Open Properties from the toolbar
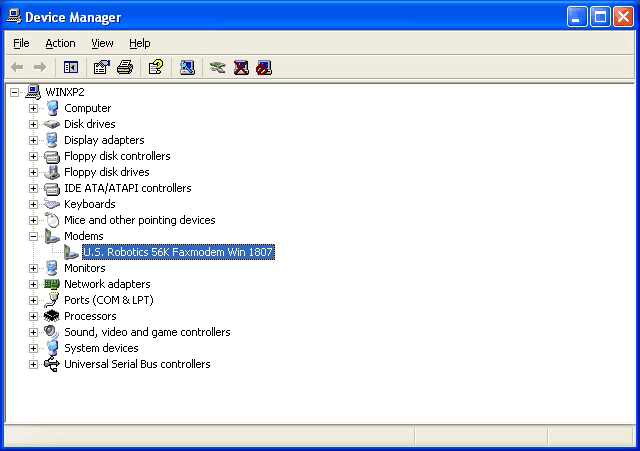This screenshot has height=451, width=640. 101,67
